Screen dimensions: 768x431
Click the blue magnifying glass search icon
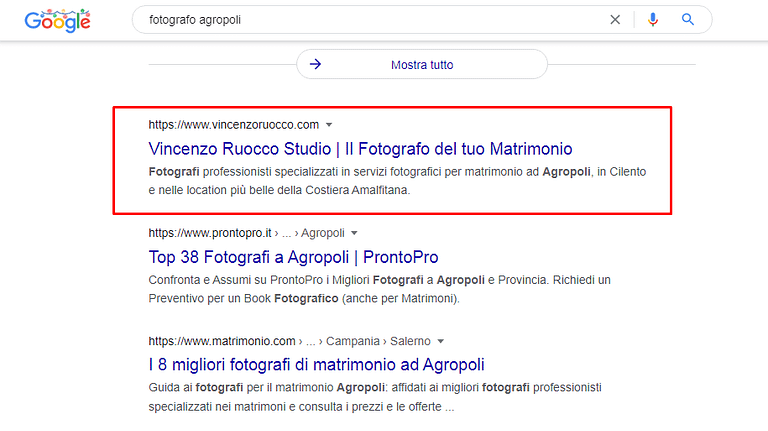[688, 20]
